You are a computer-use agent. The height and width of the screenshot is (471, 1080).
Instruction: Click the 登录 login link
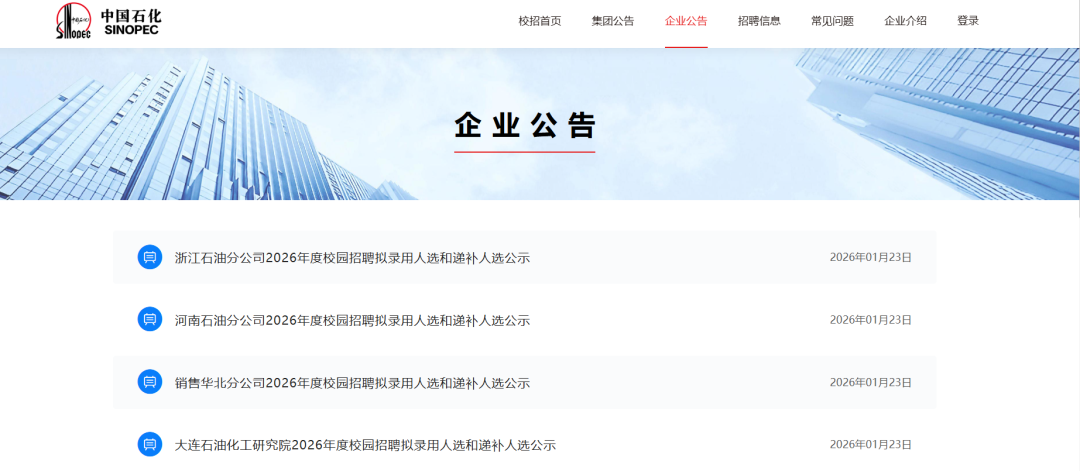(968, 21)
